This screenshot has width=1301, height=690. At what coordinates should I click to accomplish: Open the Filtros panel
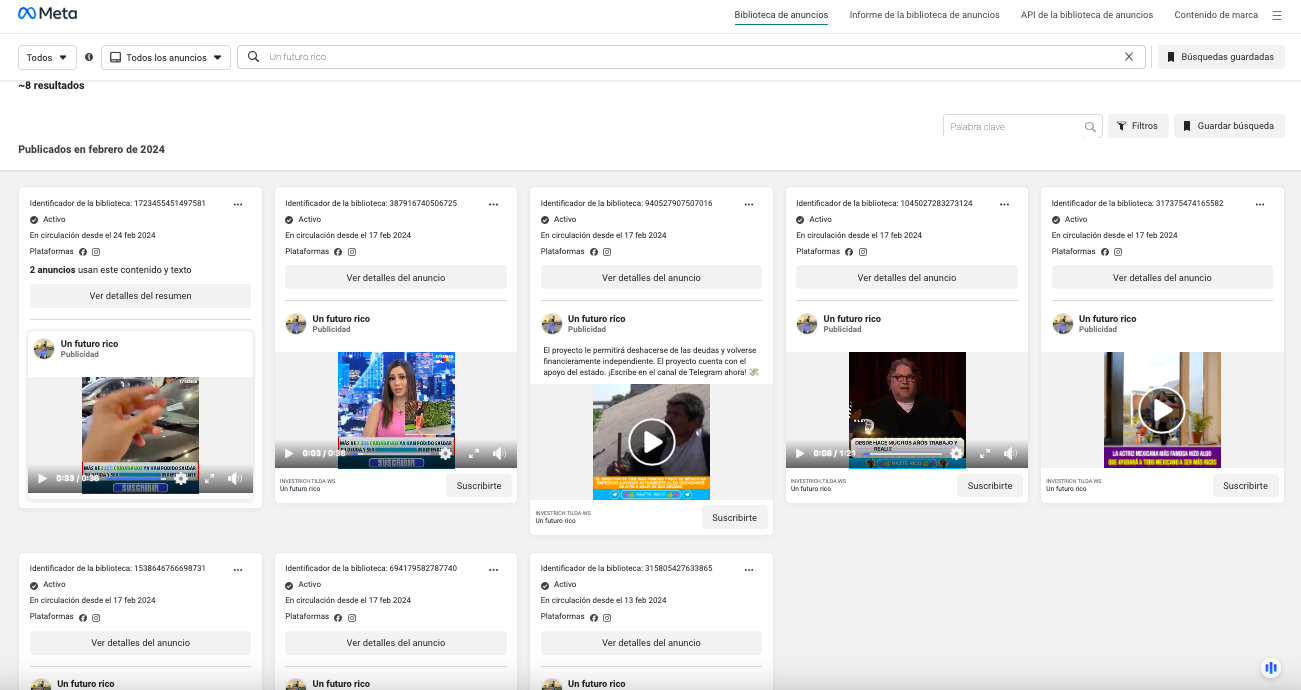coord(1138,126)
